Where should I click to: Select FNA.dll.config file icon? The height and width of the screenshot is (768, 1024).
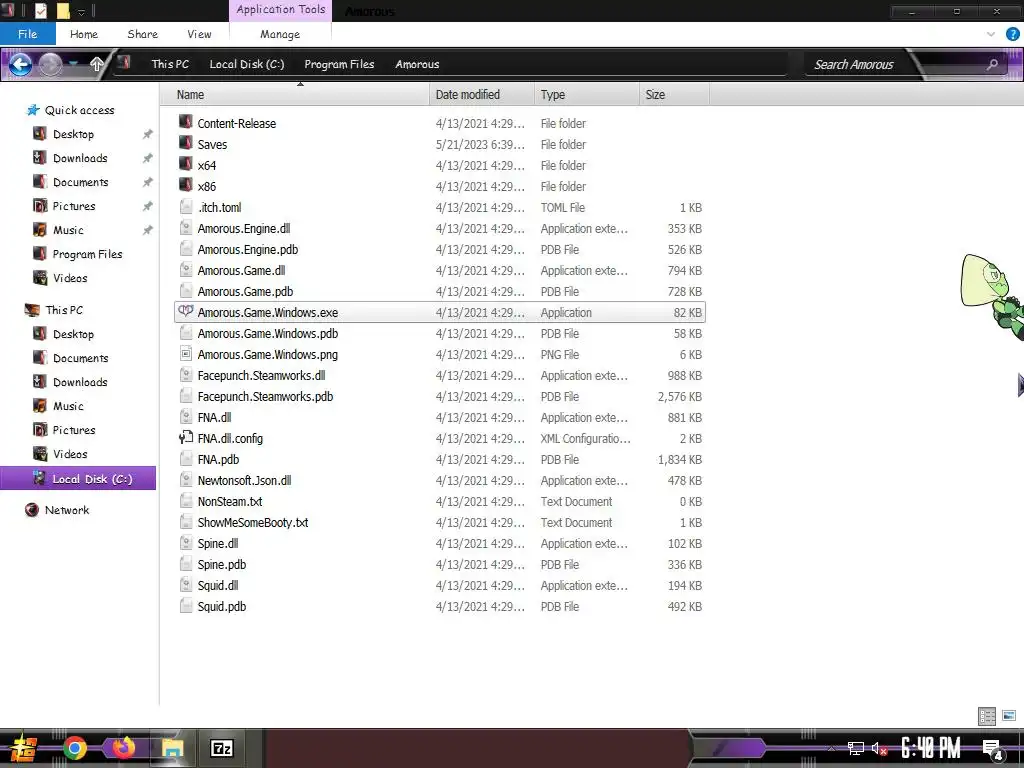[x=186, y=438]
